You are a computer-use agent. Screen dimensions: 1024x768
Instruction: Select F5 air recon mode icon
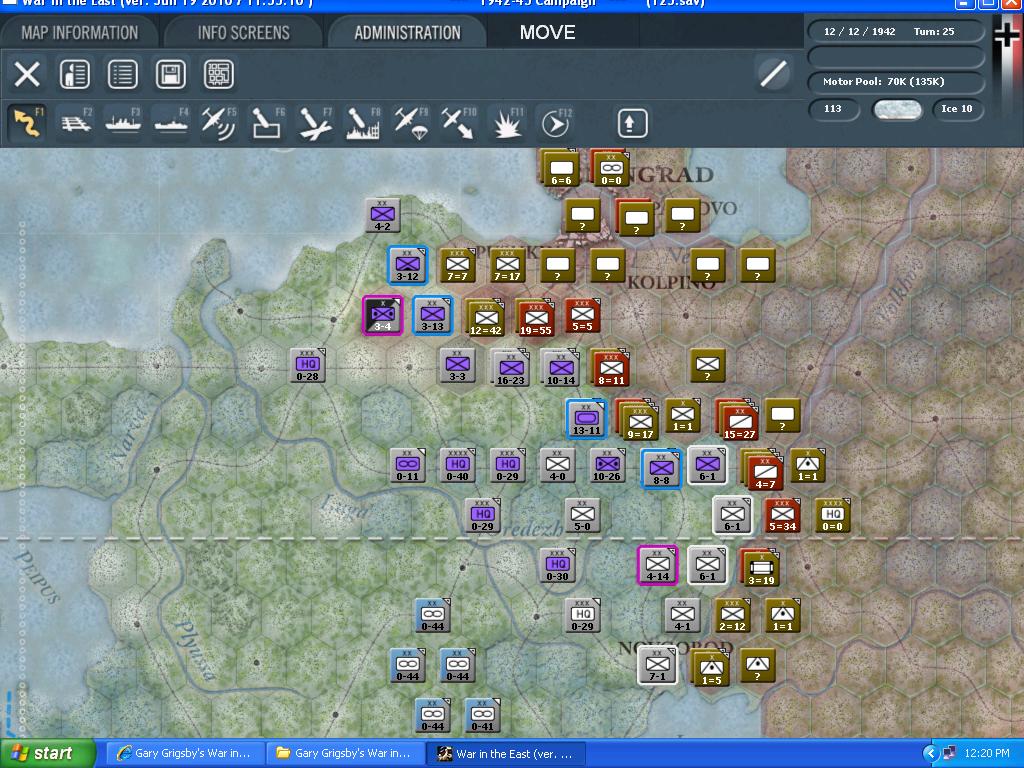tap(219, 123)
